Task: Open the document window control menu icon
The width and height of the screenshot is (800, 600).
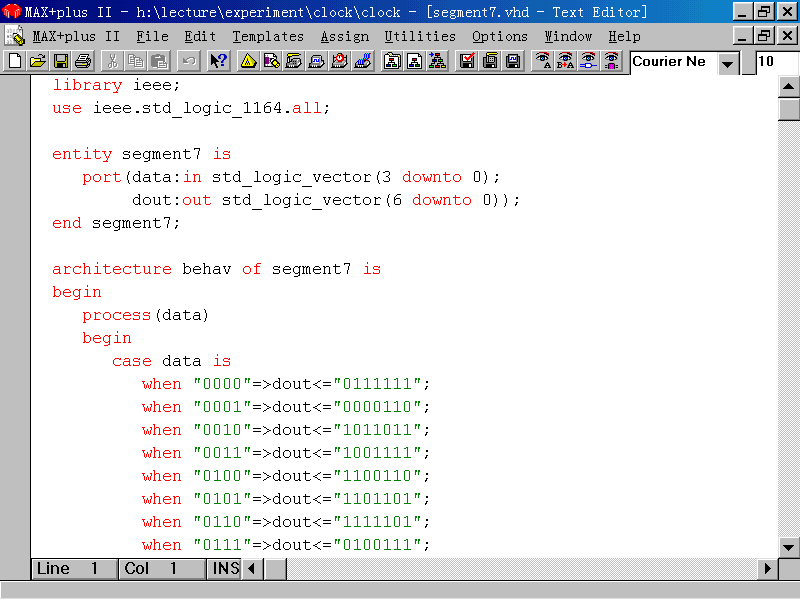Action: pyautogui.click(x=15, y=36)
